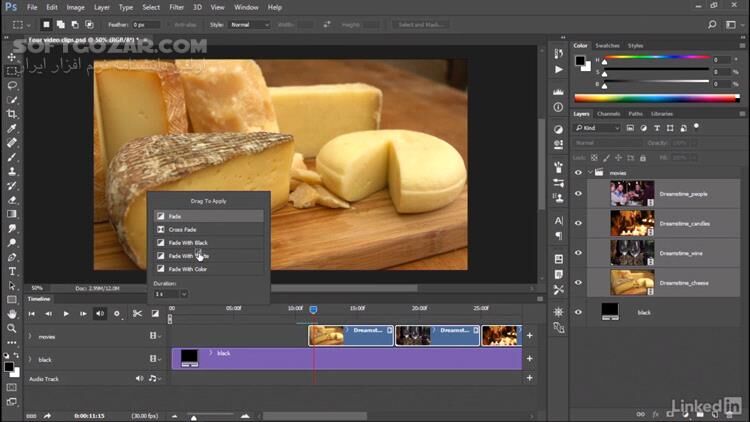Open timeline settings gear icon

[117, 313]
